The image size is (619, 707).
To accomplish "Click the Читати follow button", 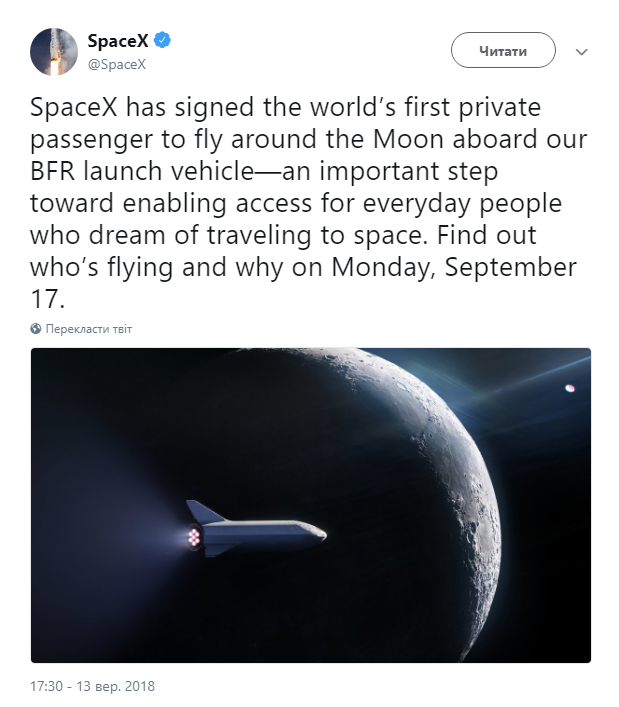I will click(503, 50).
